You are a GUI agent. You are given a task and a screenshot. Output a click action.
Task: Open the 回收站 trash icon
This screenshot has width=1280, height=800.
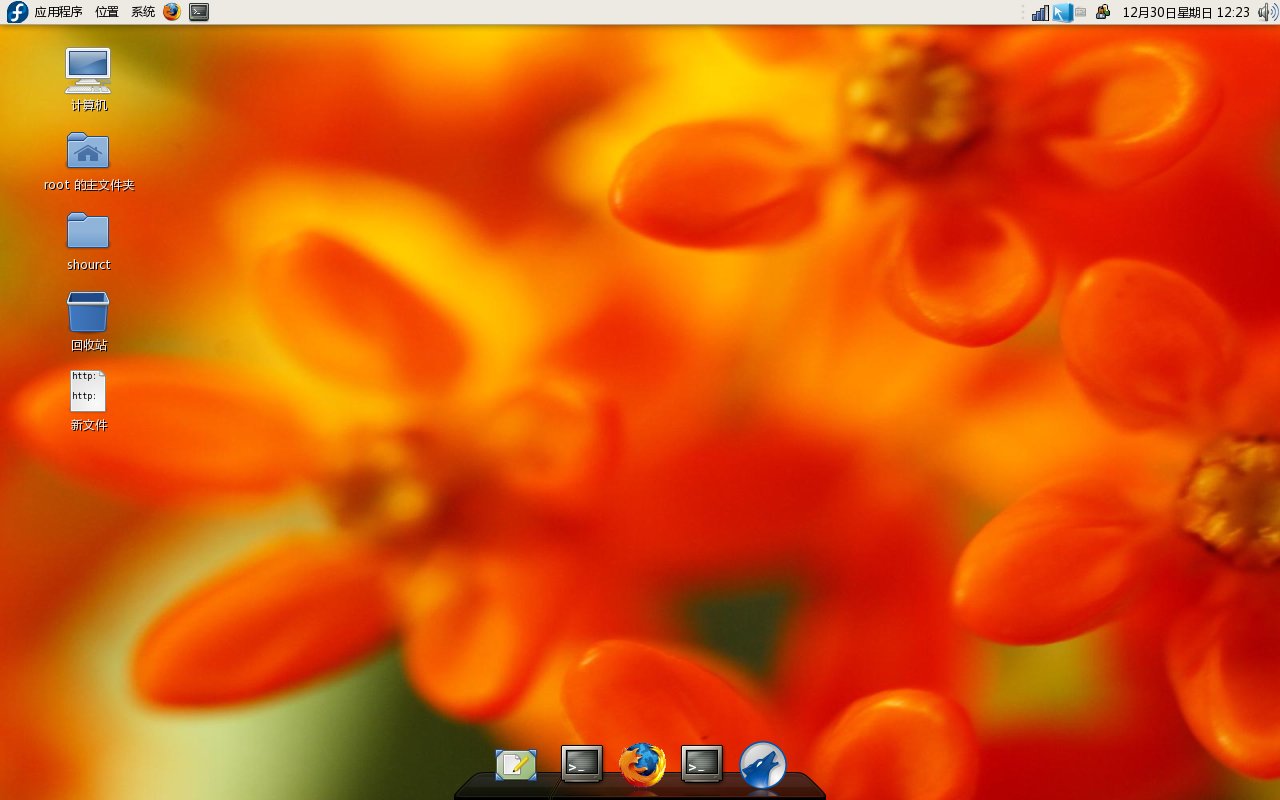click(x=88, y=312)
